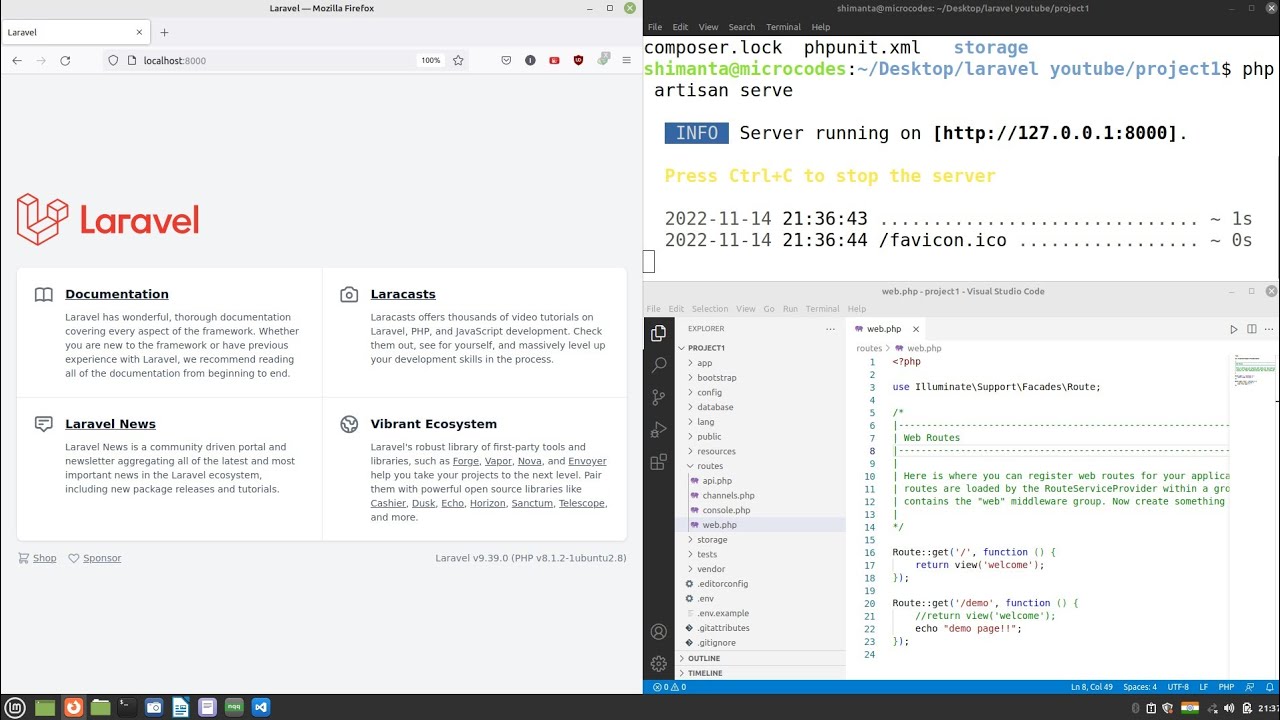Open the Terminal menu in the terminal window
This screenshot has height=720, width=1280.
coord(783,27)
